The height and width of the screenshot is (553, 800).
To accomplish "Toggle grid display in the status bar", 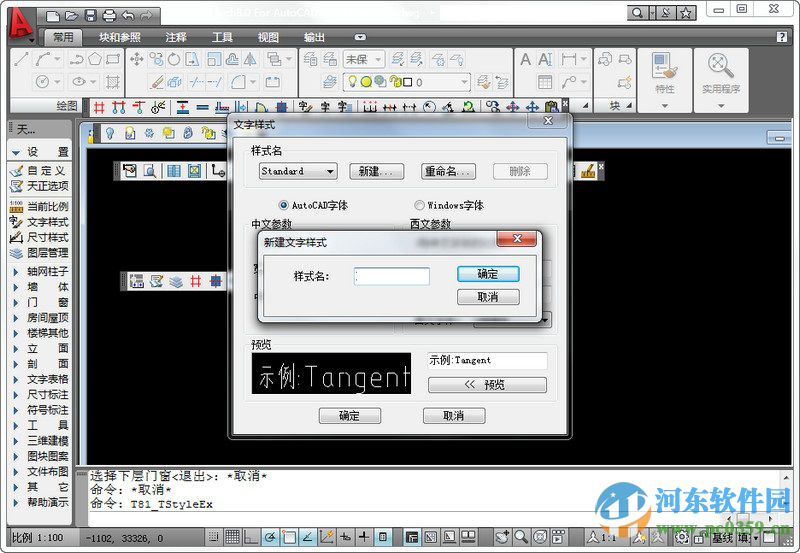I will (233, 537).
